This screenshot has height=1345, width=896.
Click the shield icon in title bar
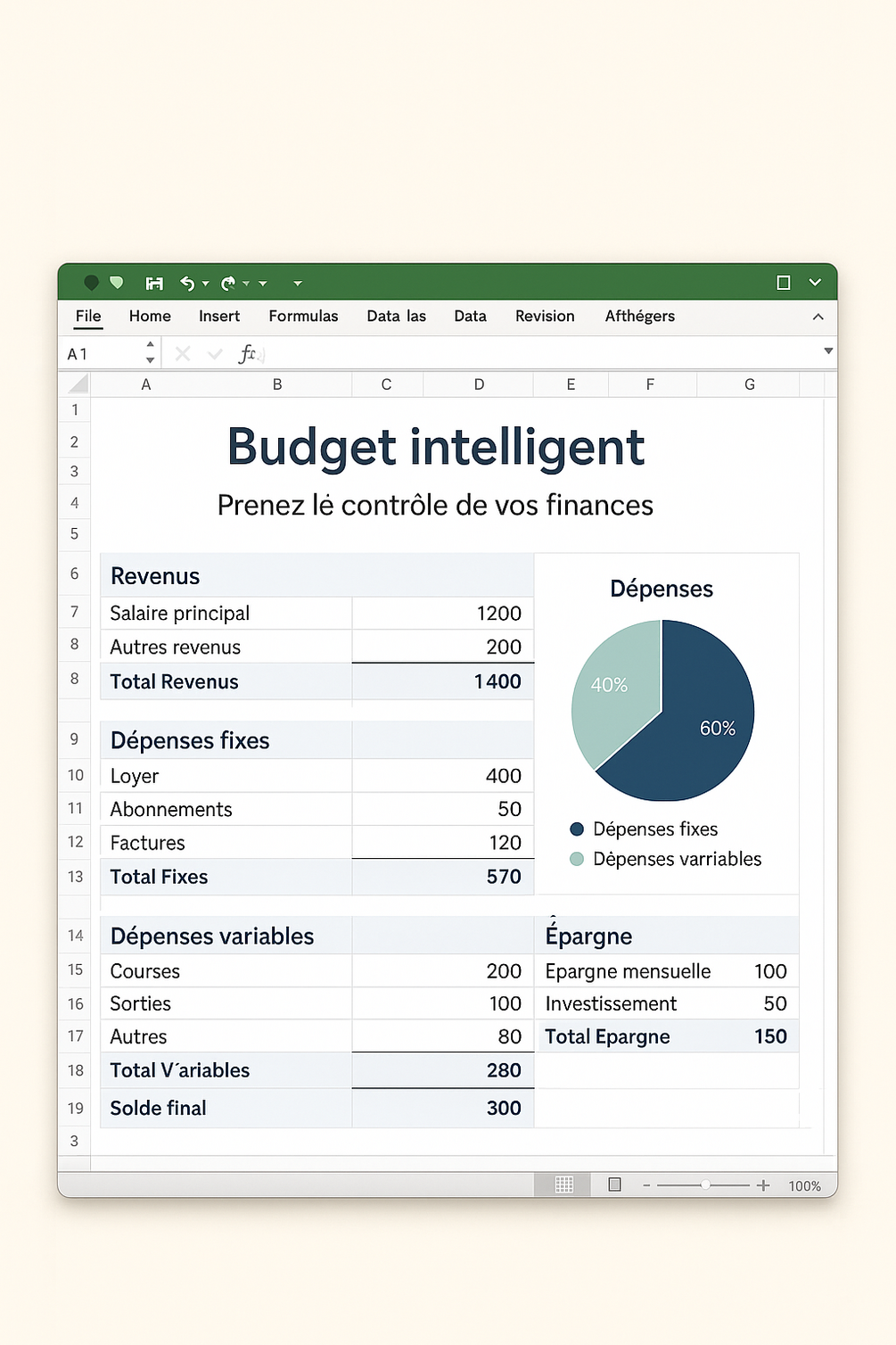(x=117, y=283)
